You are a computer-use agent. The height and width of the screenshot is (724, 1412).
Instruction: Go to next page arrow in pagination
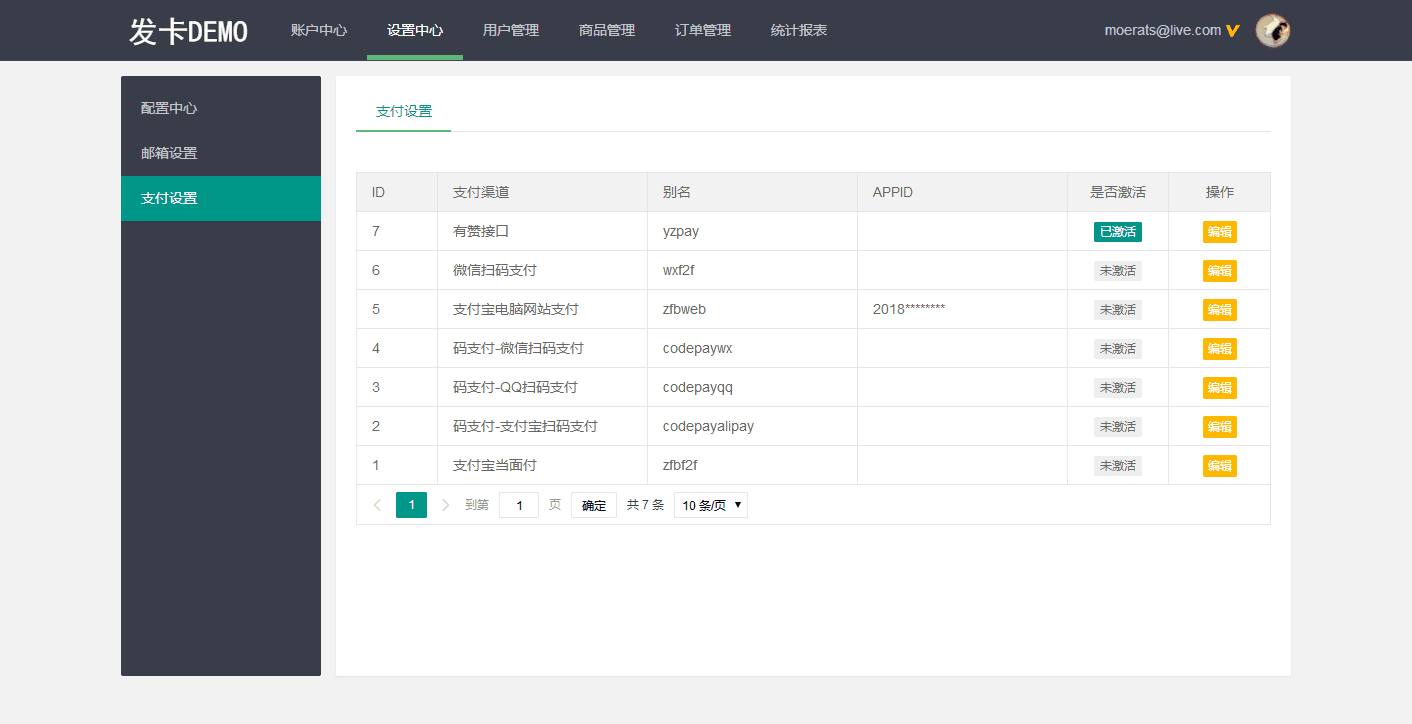point(446,505)
